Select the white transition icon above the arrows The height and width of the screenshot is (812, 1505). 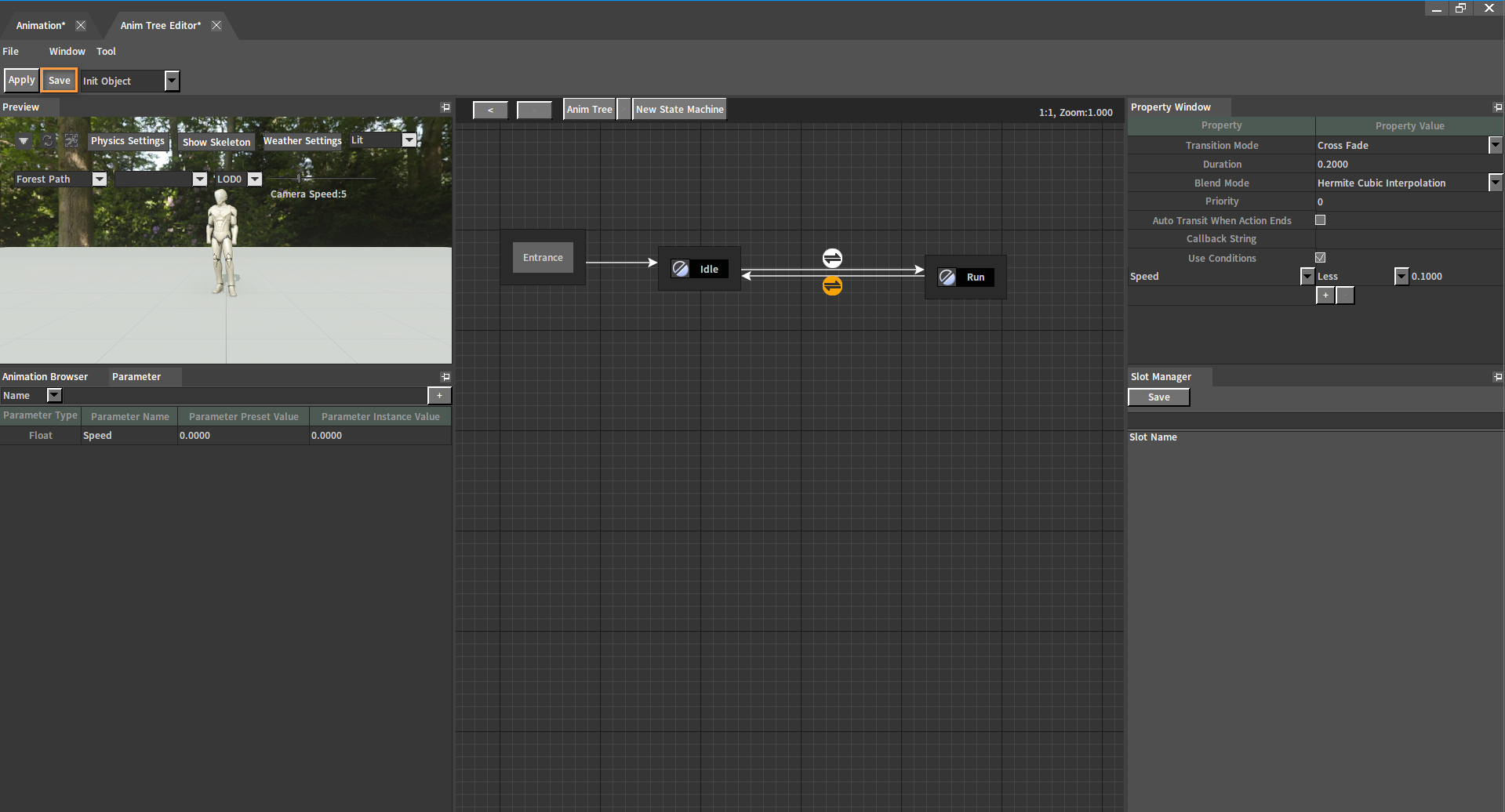[832, 258]
